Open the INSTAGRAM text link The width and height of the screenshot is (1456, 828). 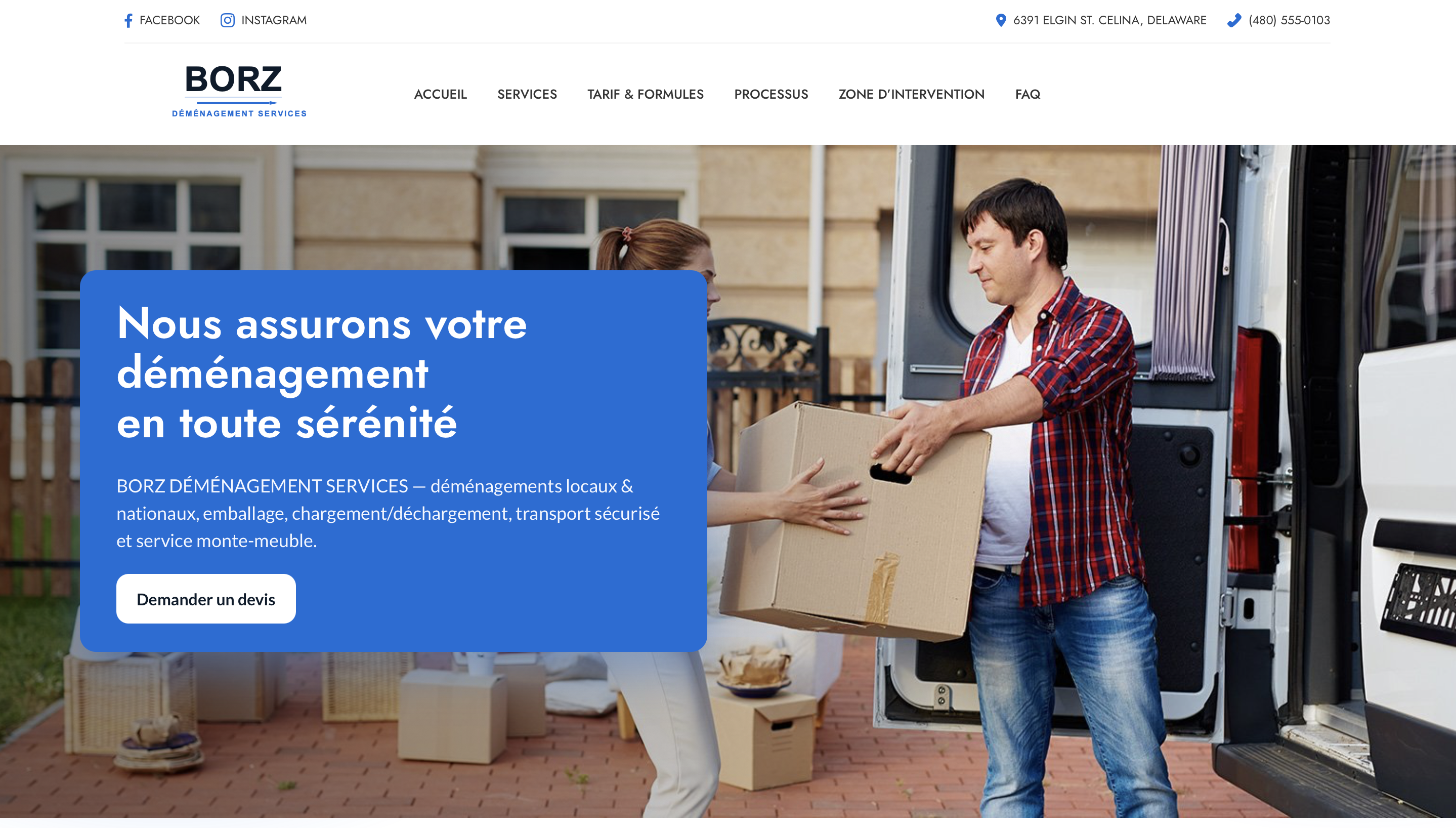click(x=274, y=20)
